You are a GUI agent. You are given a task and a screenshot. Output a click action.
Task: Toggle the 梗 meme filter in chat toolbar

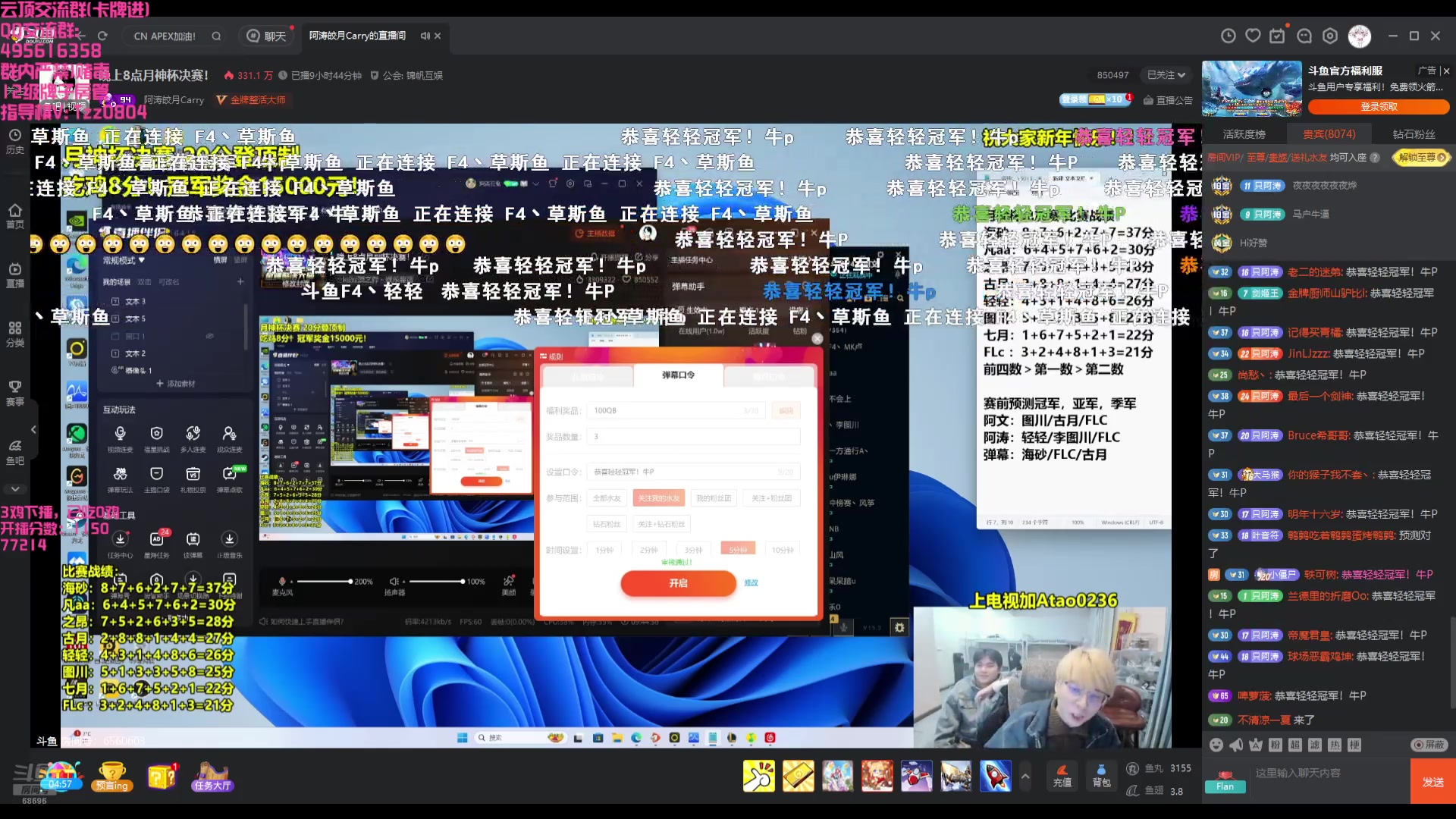click(x=1354, y=745)
